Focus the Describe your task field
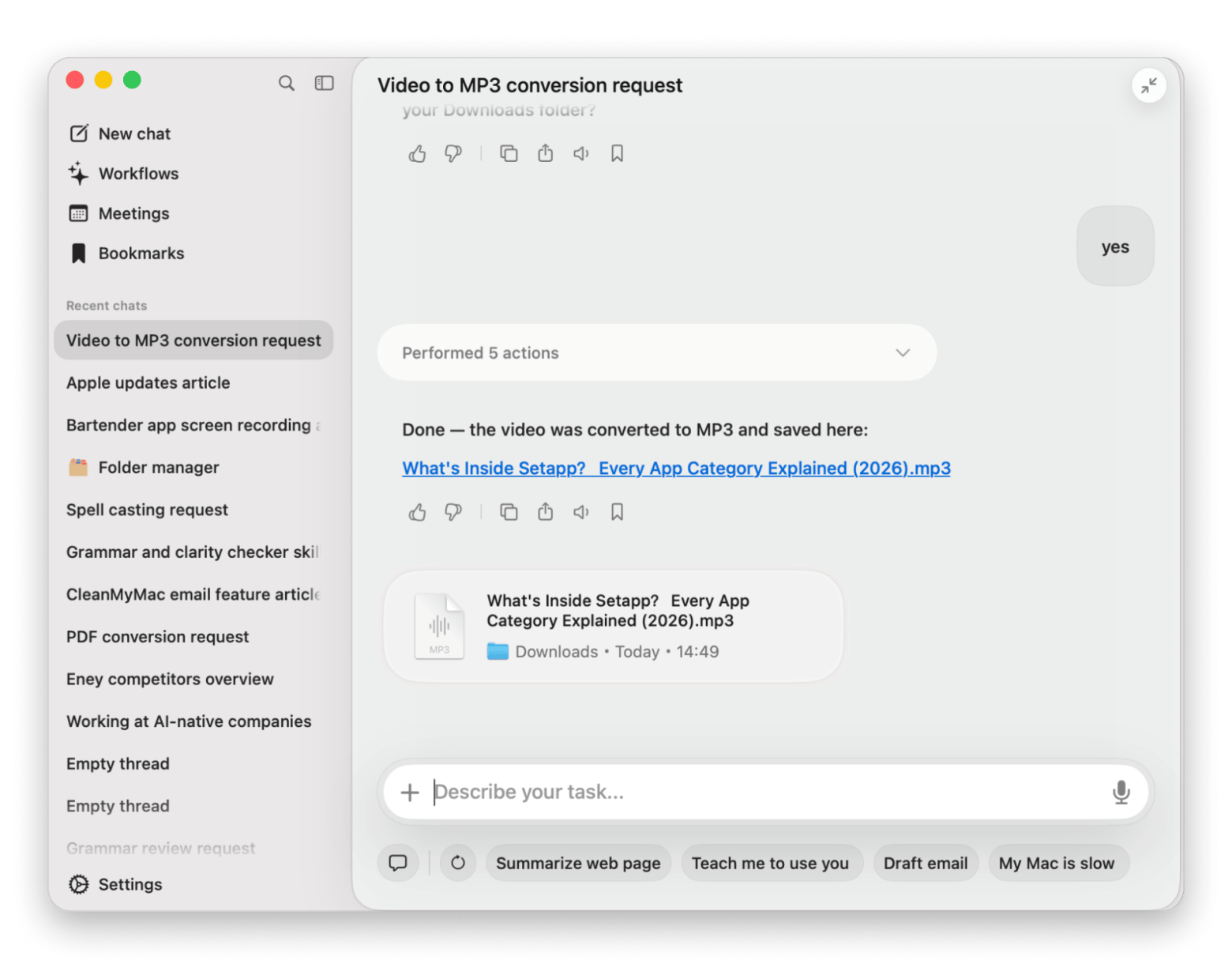1232x975 pixels. coord(766,792)
